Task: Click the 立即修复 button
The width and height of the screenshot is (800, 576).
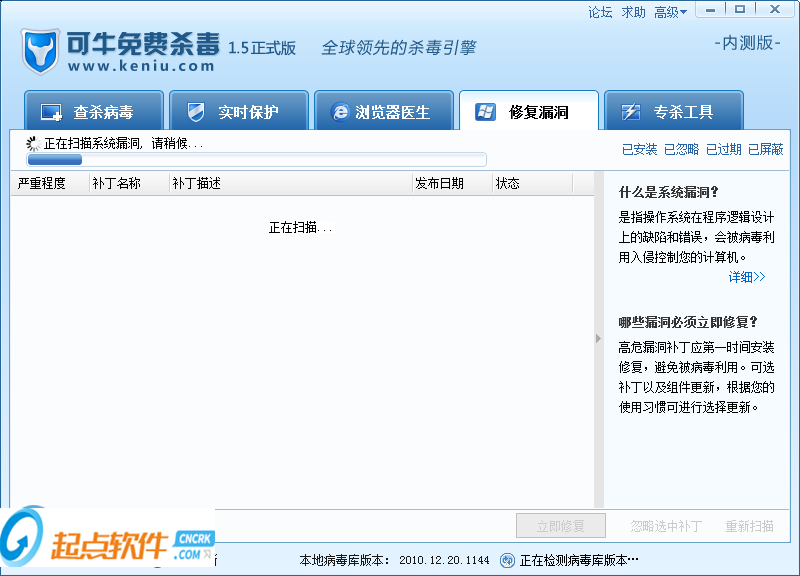Action: click(561, 525)
